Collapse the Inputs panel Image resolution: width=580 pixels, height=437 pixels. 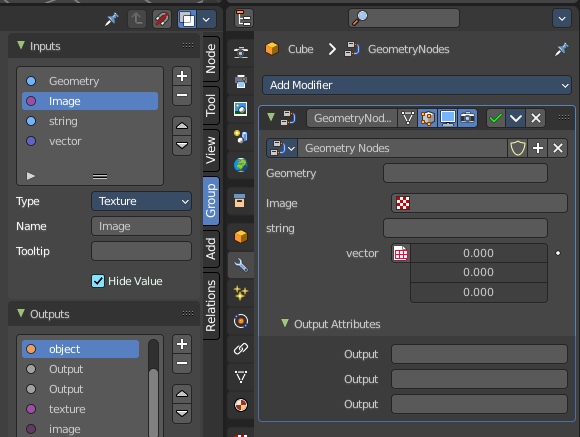21,46
